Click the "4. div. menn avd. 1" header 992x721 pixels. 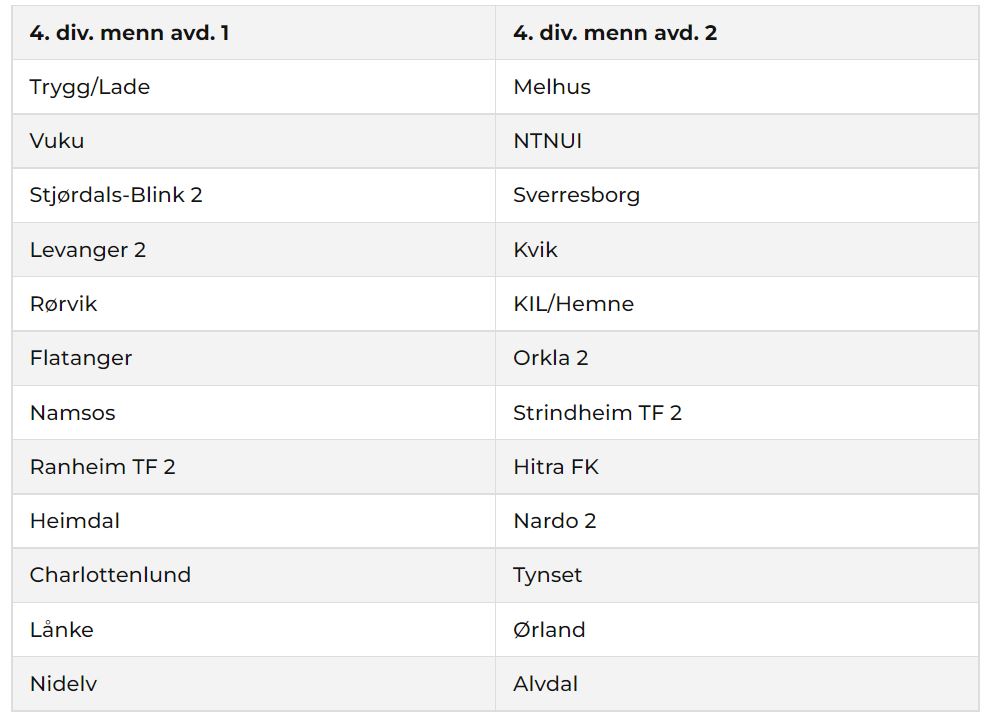129,33
